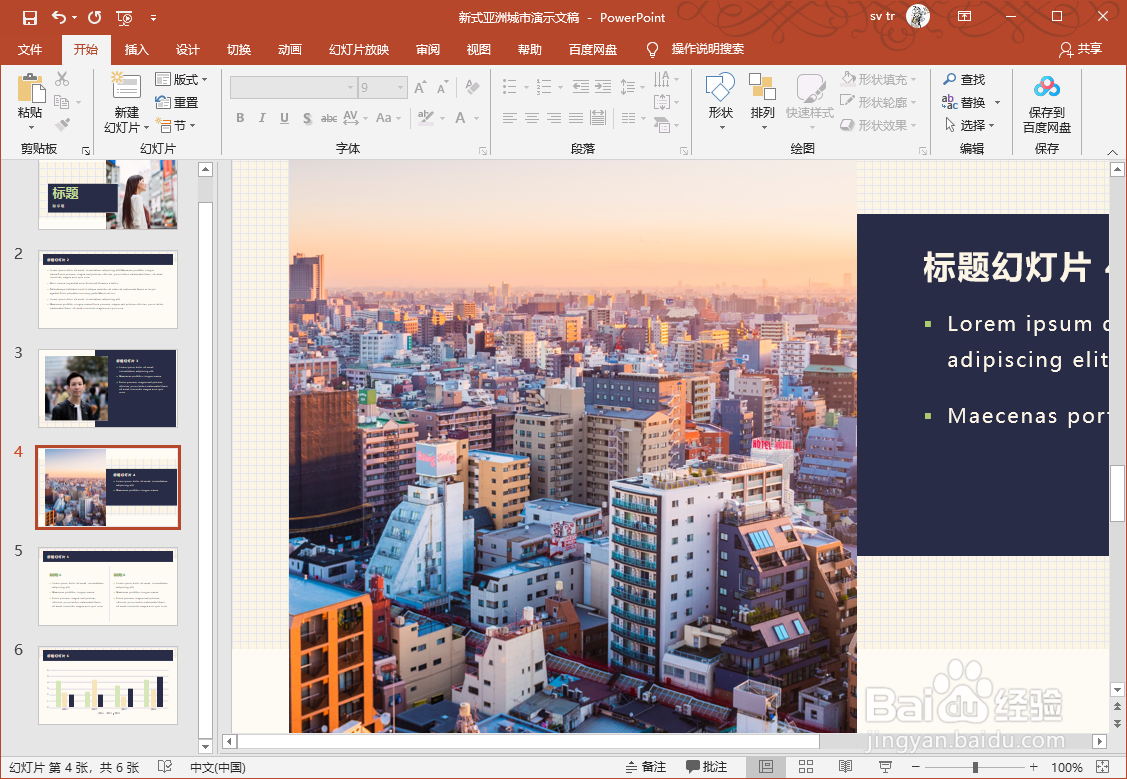Open the 形状 shapes gallery
1127x779 pixels.
tap(720, 101)
